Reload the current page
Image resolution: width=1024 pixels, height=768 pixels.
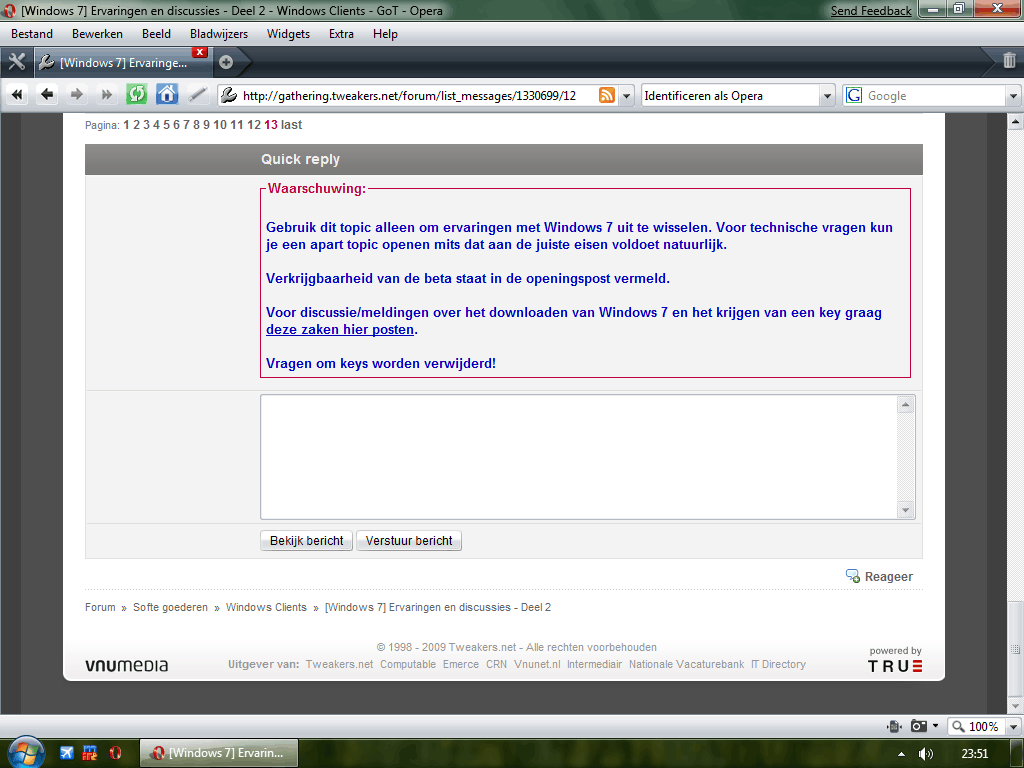coord(136,95)
